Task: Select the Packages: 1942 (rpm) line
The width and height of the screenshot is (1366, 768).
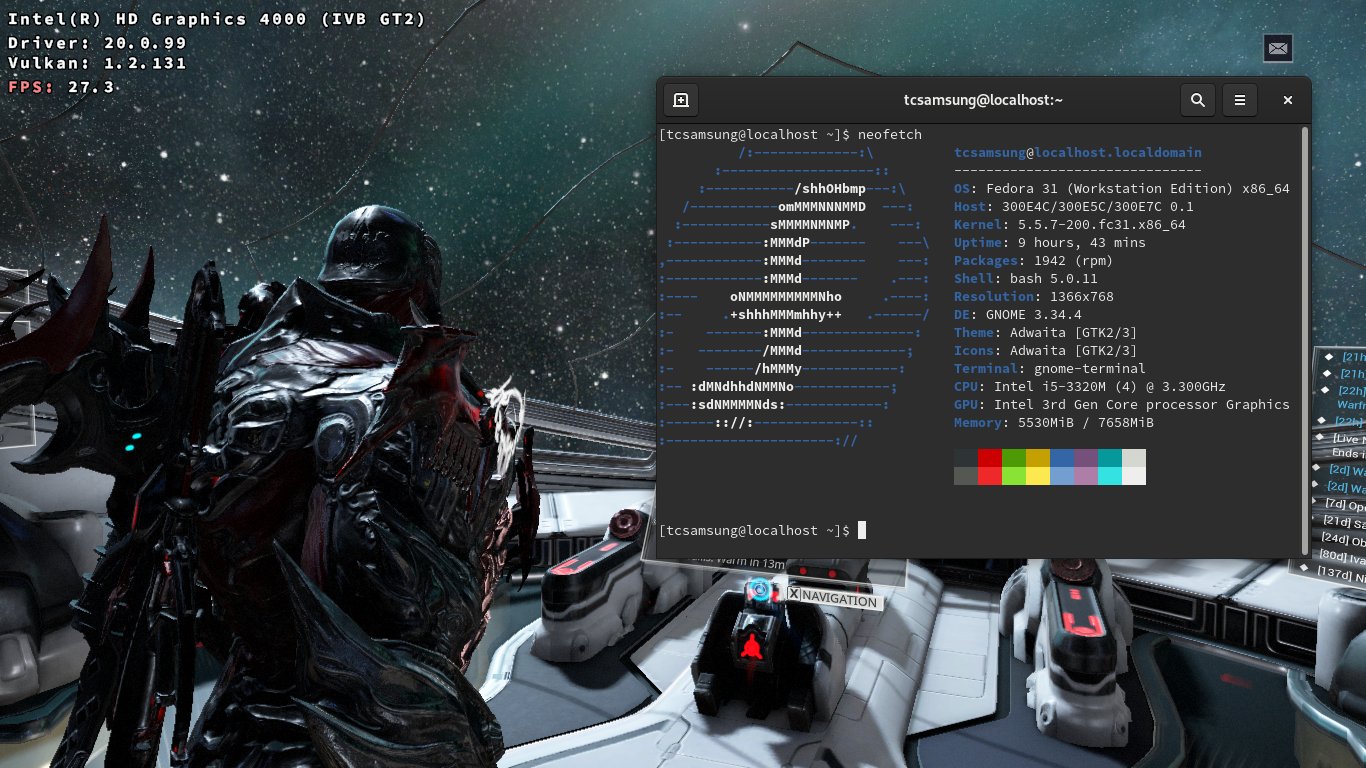Action: [x=1034, y=261]
